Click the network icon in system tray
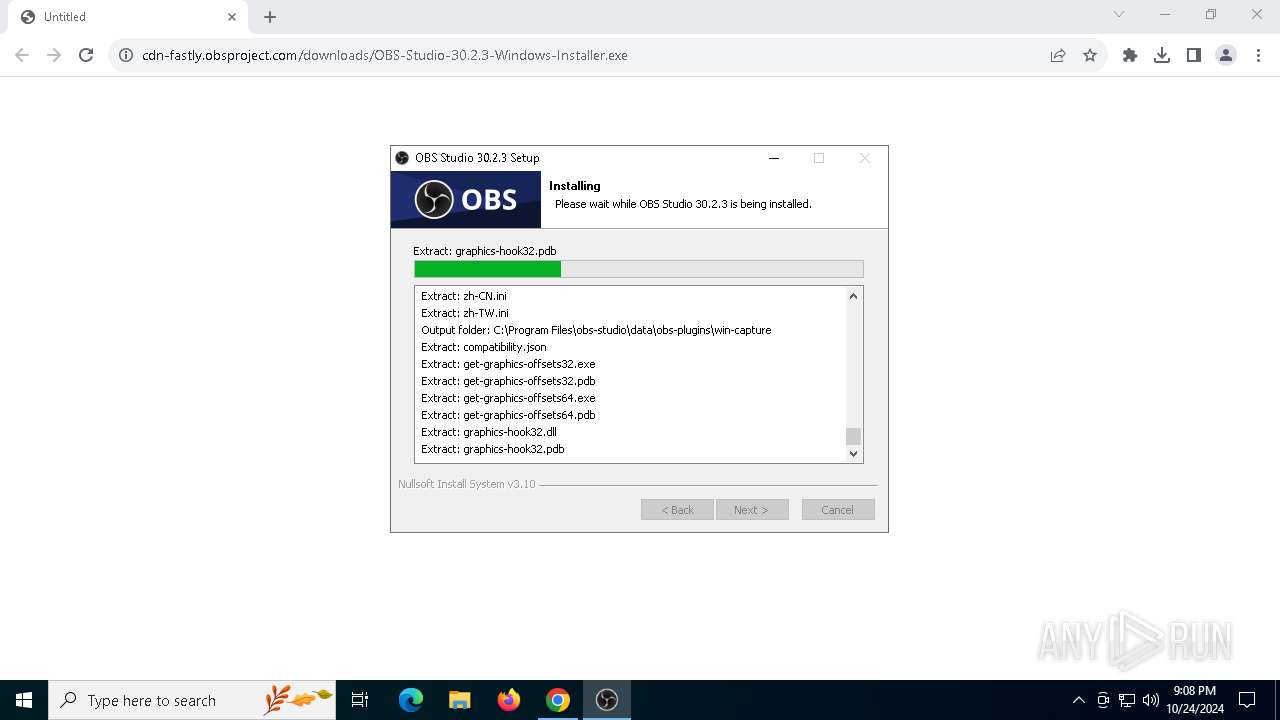This screenshot has width=1280, height=720. [1127, 700]
